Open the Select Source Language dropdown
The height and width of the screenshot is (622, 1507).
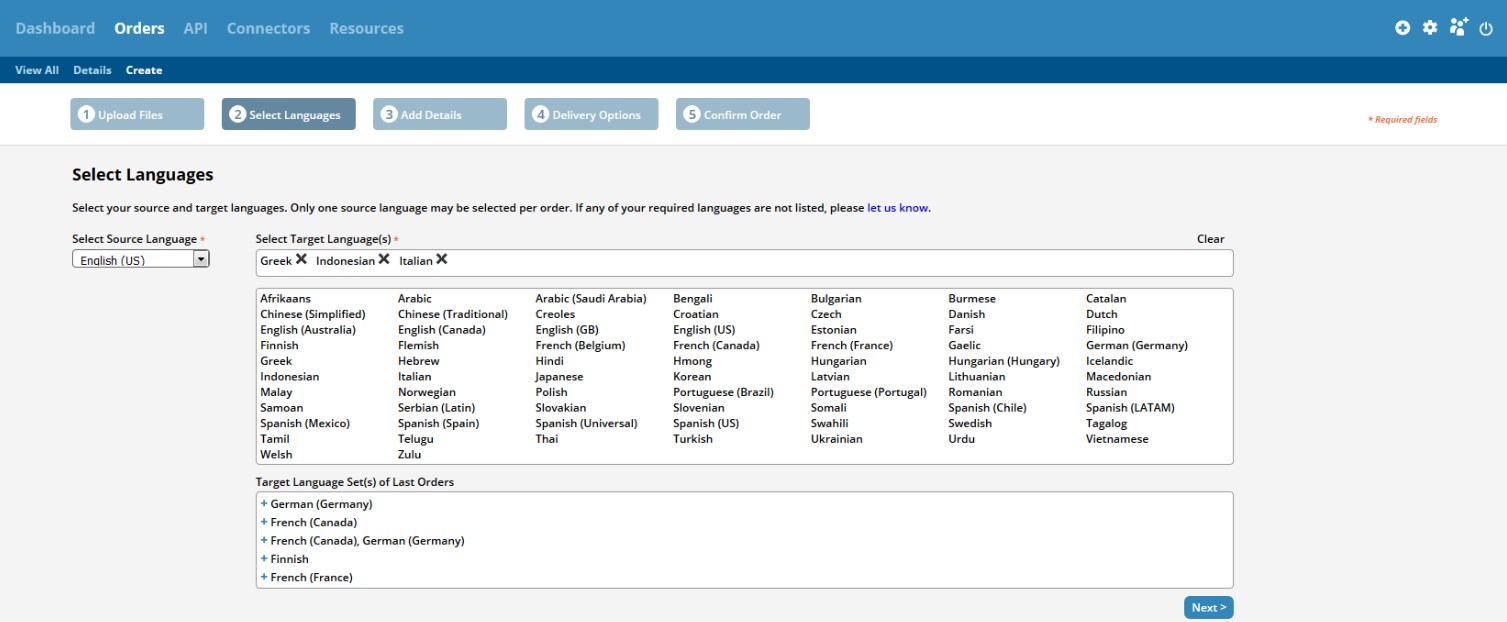tap(201, 260)
